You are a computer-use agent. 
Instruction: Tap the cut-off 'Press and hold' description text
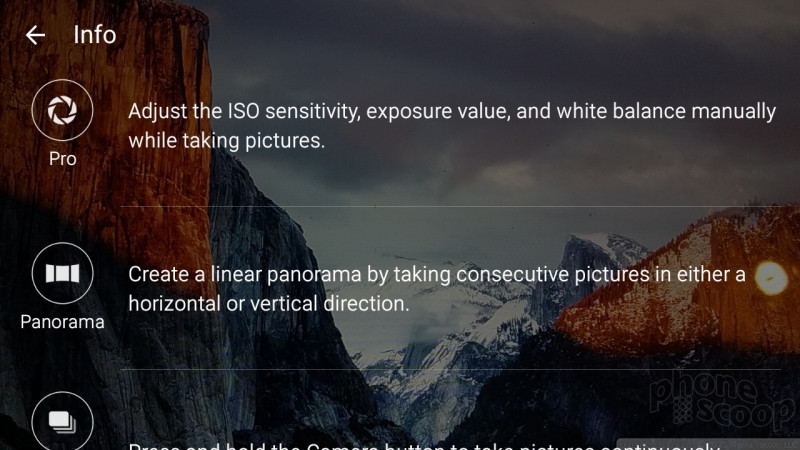423,445
